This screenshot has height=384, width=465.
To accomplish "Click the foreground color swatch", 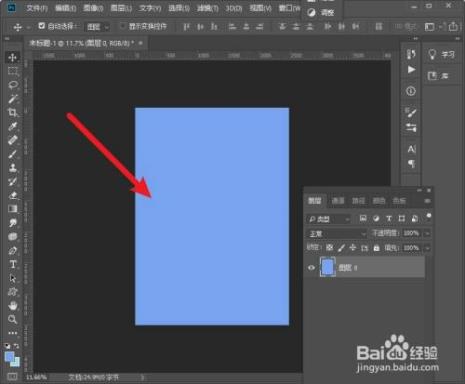I will coord(10,357).
